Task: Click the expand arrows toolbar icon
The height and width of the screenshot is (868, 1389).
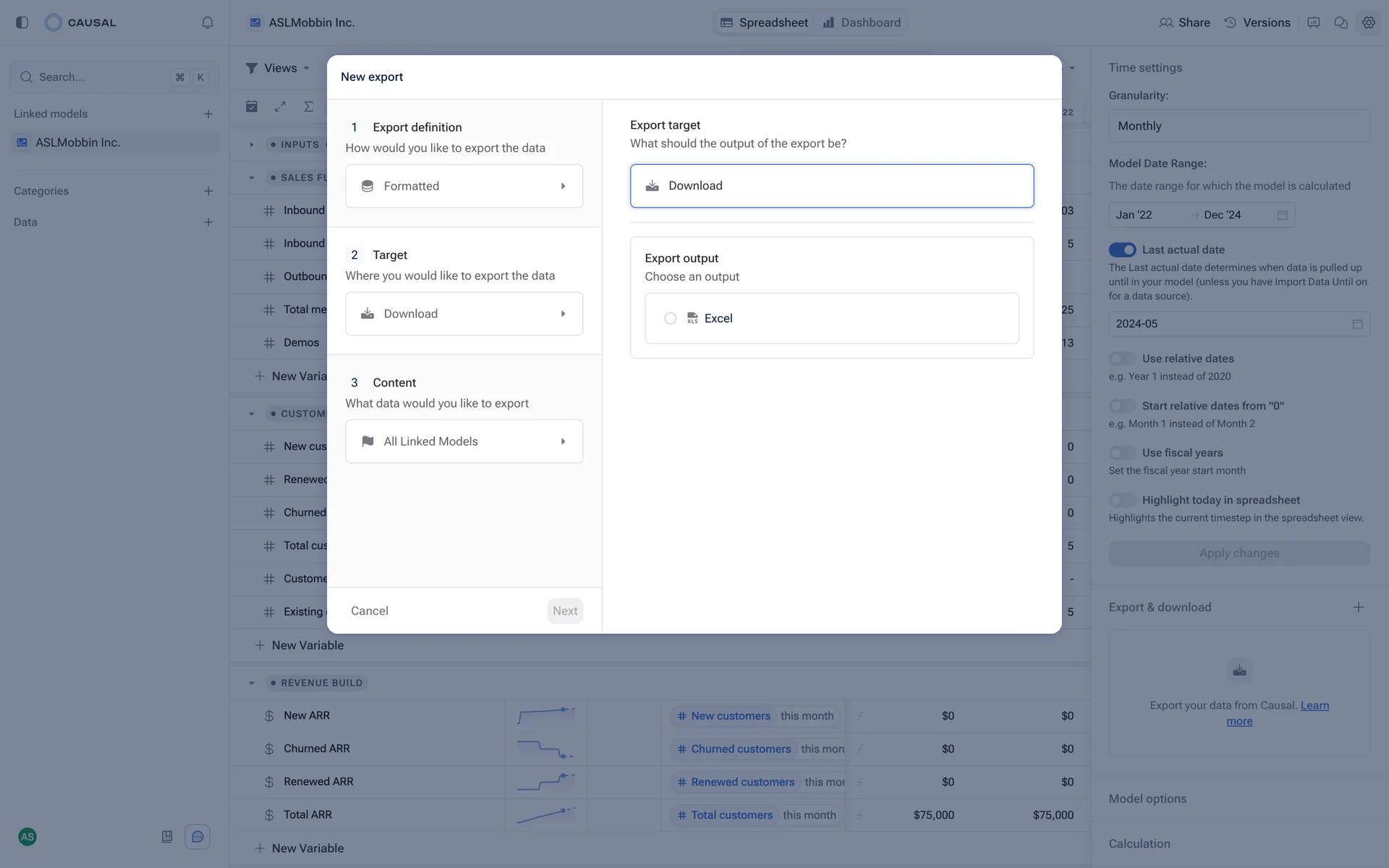Action: [x=280, y=106]
